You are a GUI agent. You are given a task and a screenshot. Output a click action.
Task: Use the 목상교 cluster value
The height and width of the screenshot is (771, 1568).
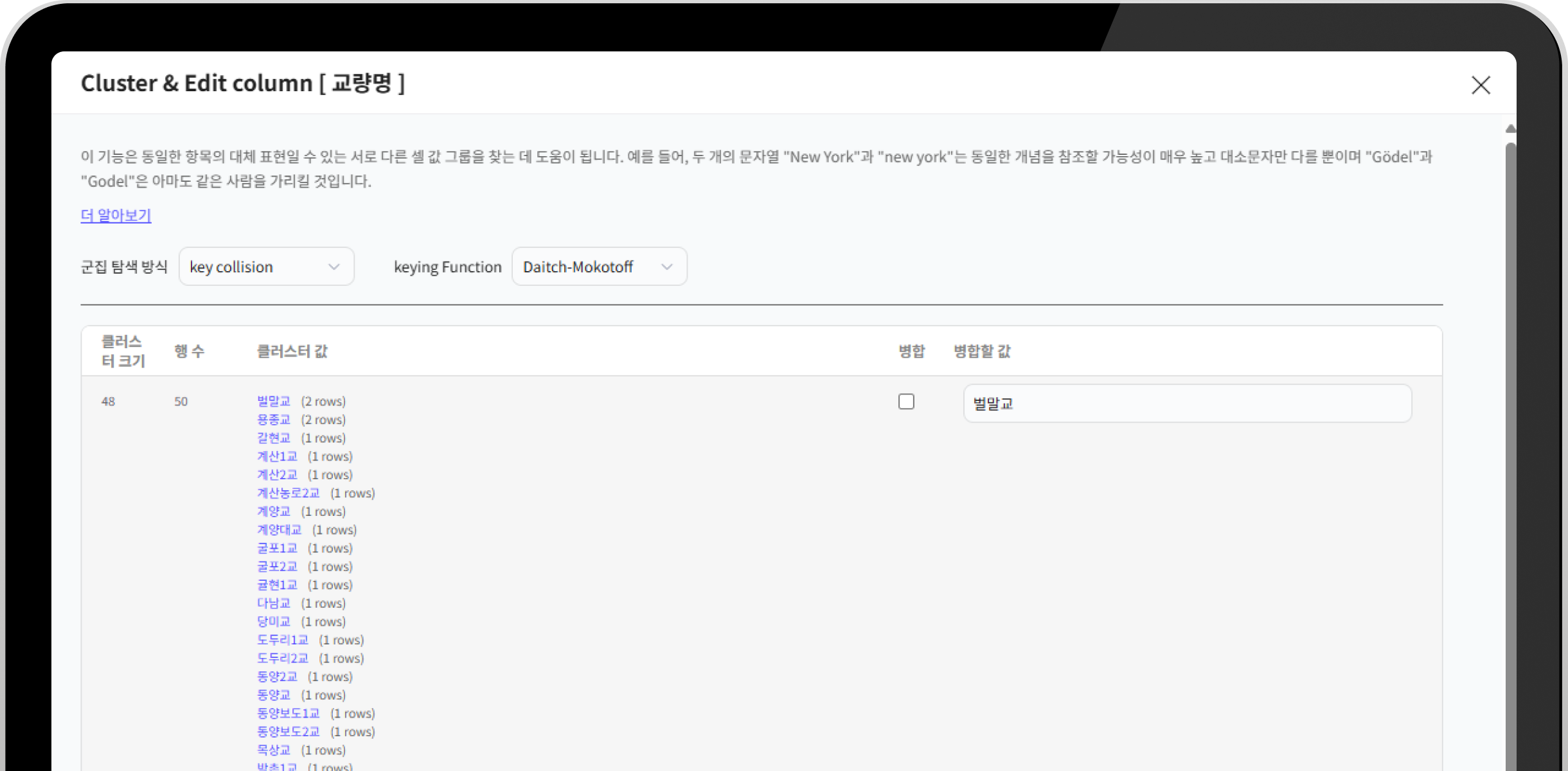pyautogui.click(x=274, y=750)
